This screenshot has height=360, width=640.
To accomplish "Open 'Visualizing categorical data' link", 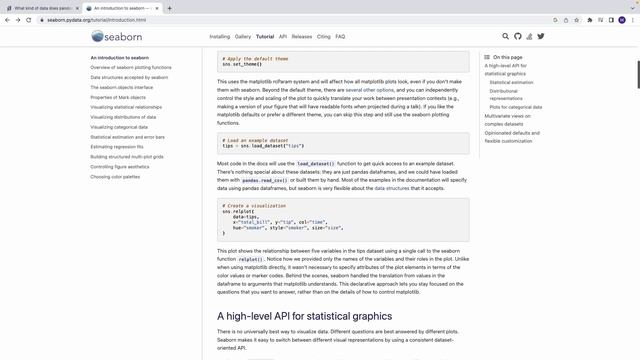I will tap(119, 127).
